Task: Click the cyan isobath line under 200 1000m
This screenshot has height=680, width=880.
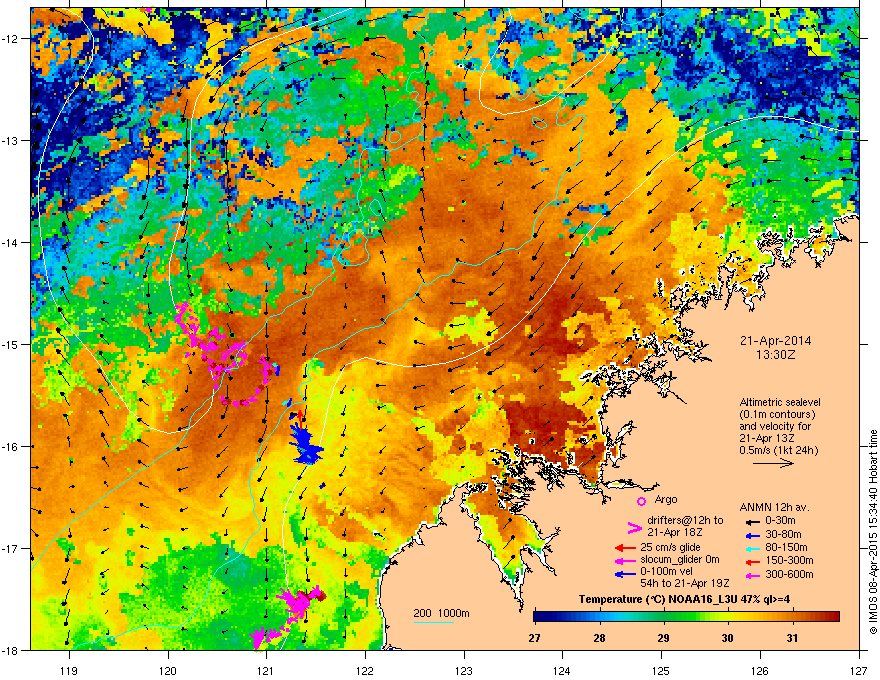Action: point(434,623)
